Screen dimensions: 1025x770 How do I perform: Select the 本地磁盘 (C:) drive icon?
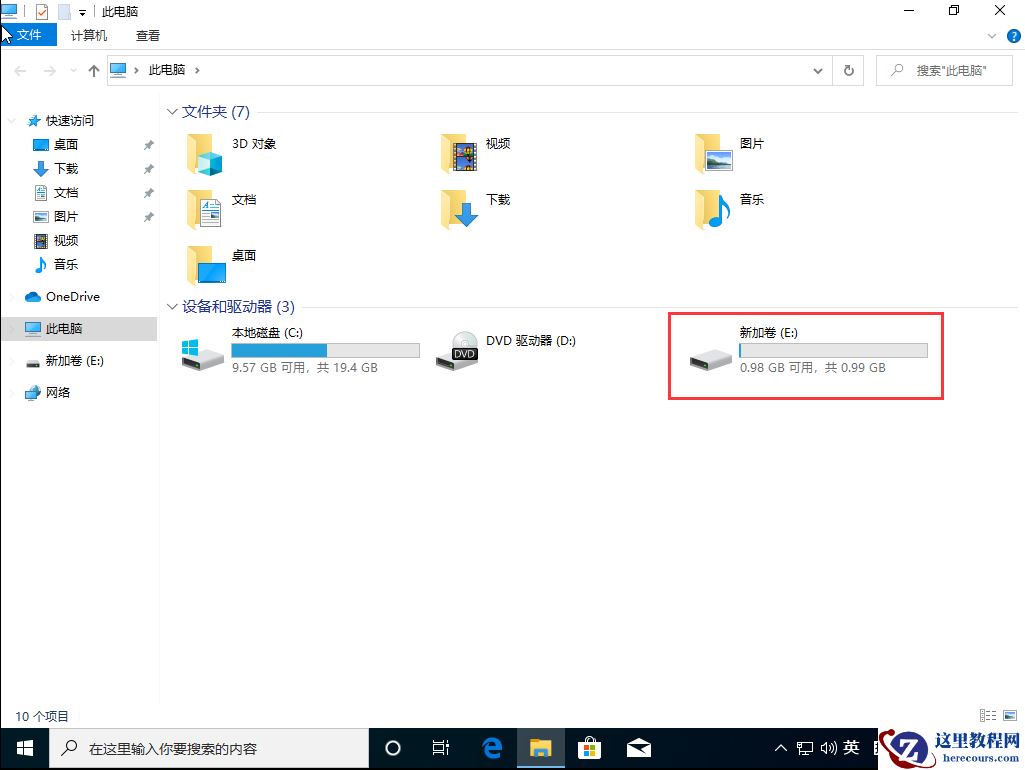(200, 351)
